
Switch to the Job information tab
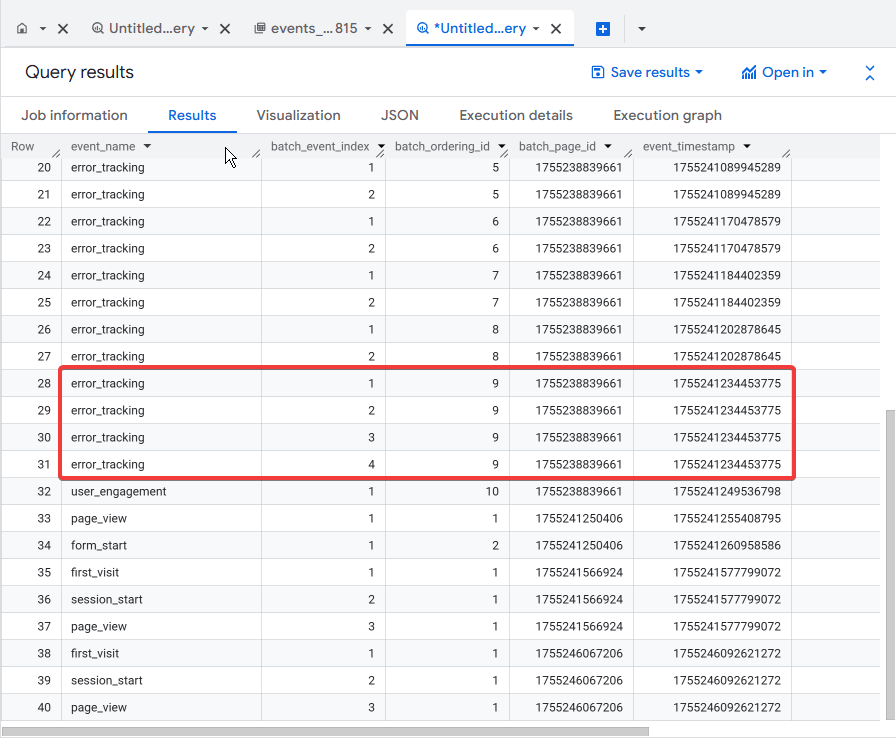coord(74,115)
